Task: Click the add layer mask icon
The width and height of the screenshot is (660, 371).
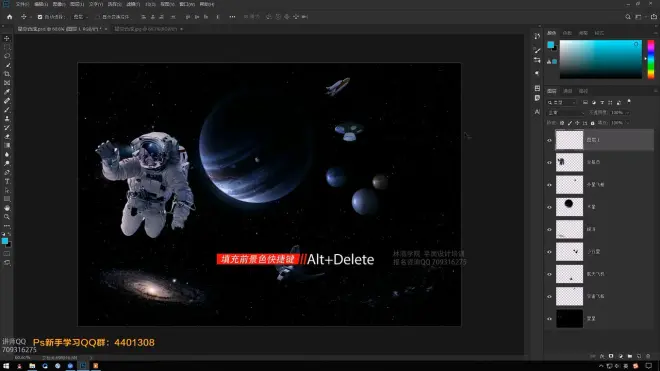Action: [611, 356]
